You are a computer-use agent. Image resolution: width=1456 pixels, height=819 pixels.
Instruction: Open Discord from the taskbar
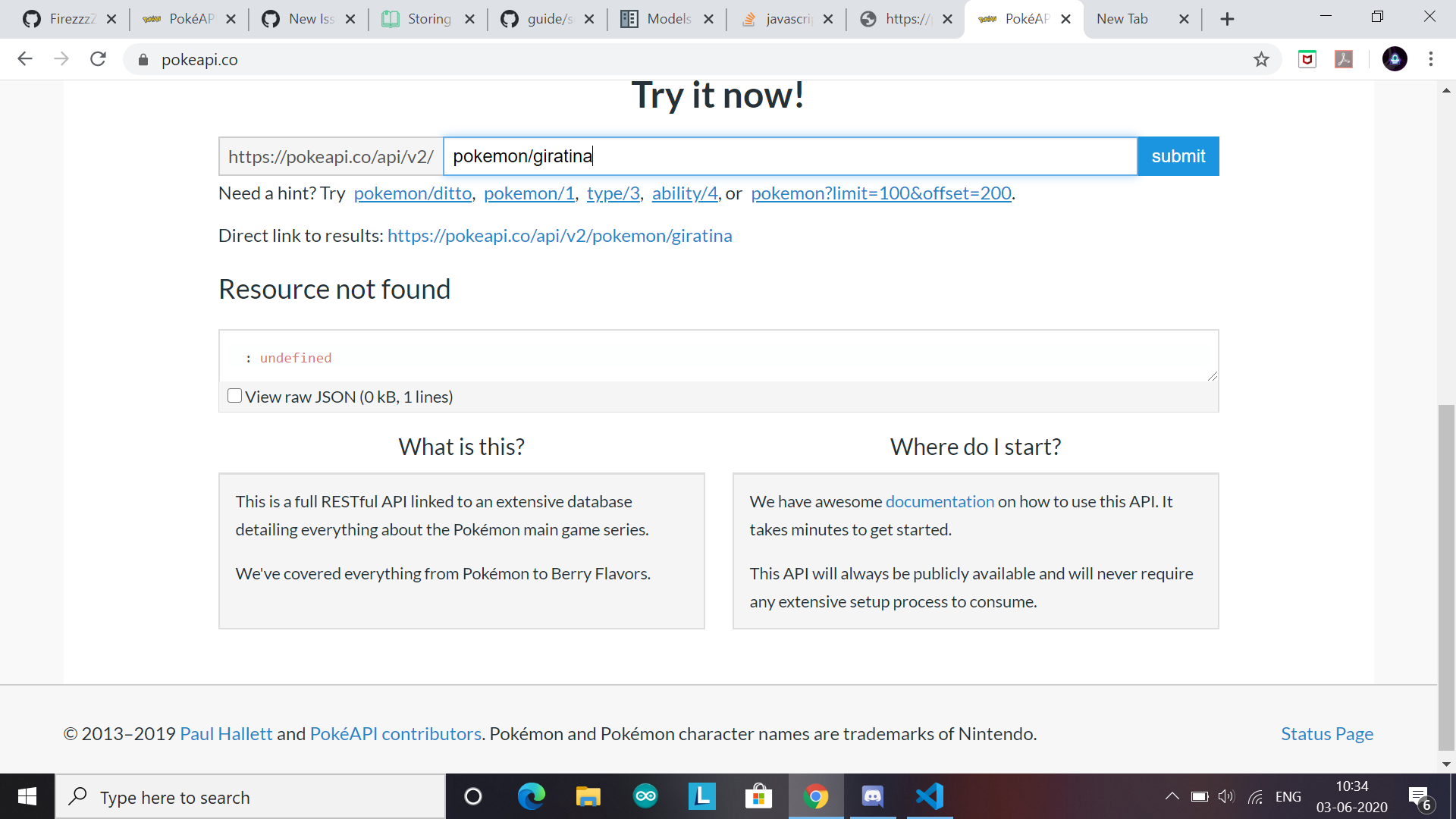(x=873, y=796)
